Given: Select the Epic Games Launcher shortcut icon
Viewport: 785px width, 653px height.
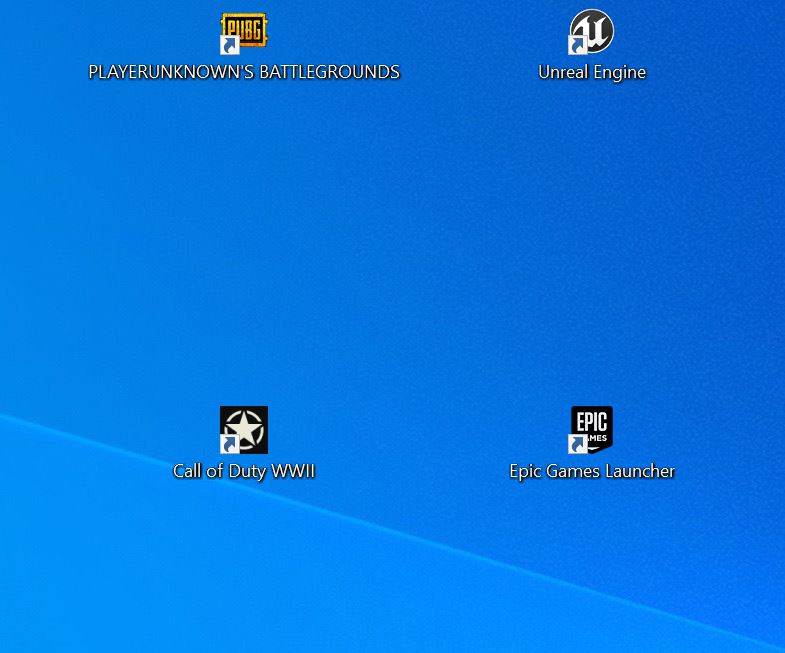Looking at the screenshot, I should [x=591, y=430].
